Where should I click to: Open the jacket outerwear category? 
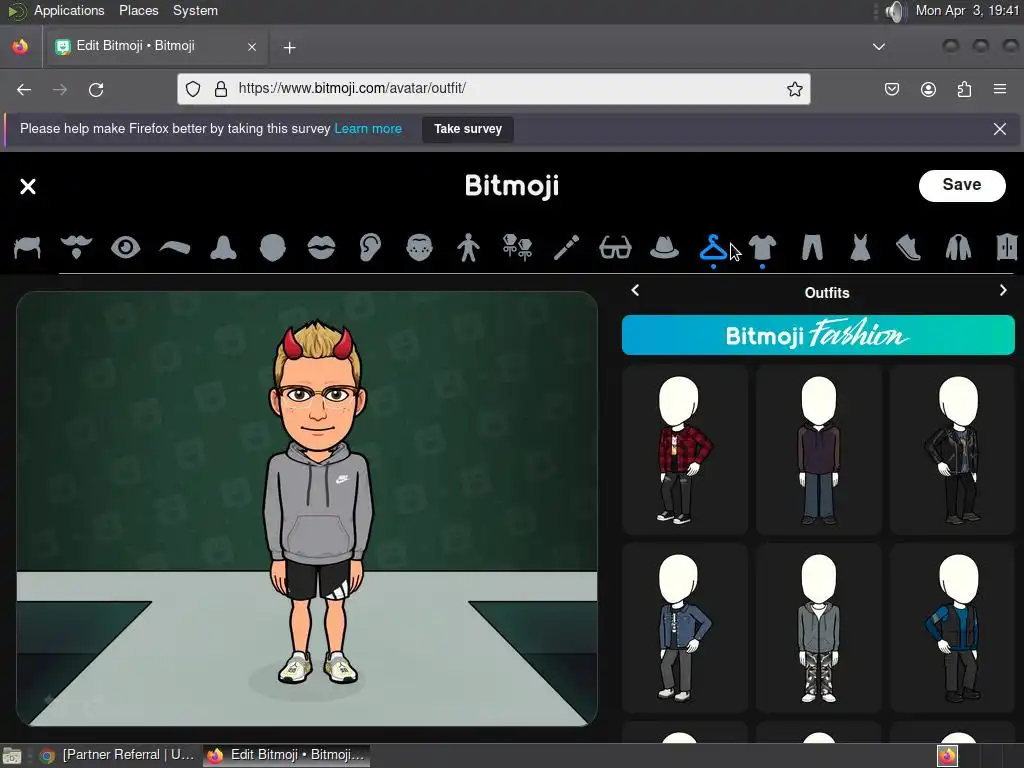[x=958, y=248]
